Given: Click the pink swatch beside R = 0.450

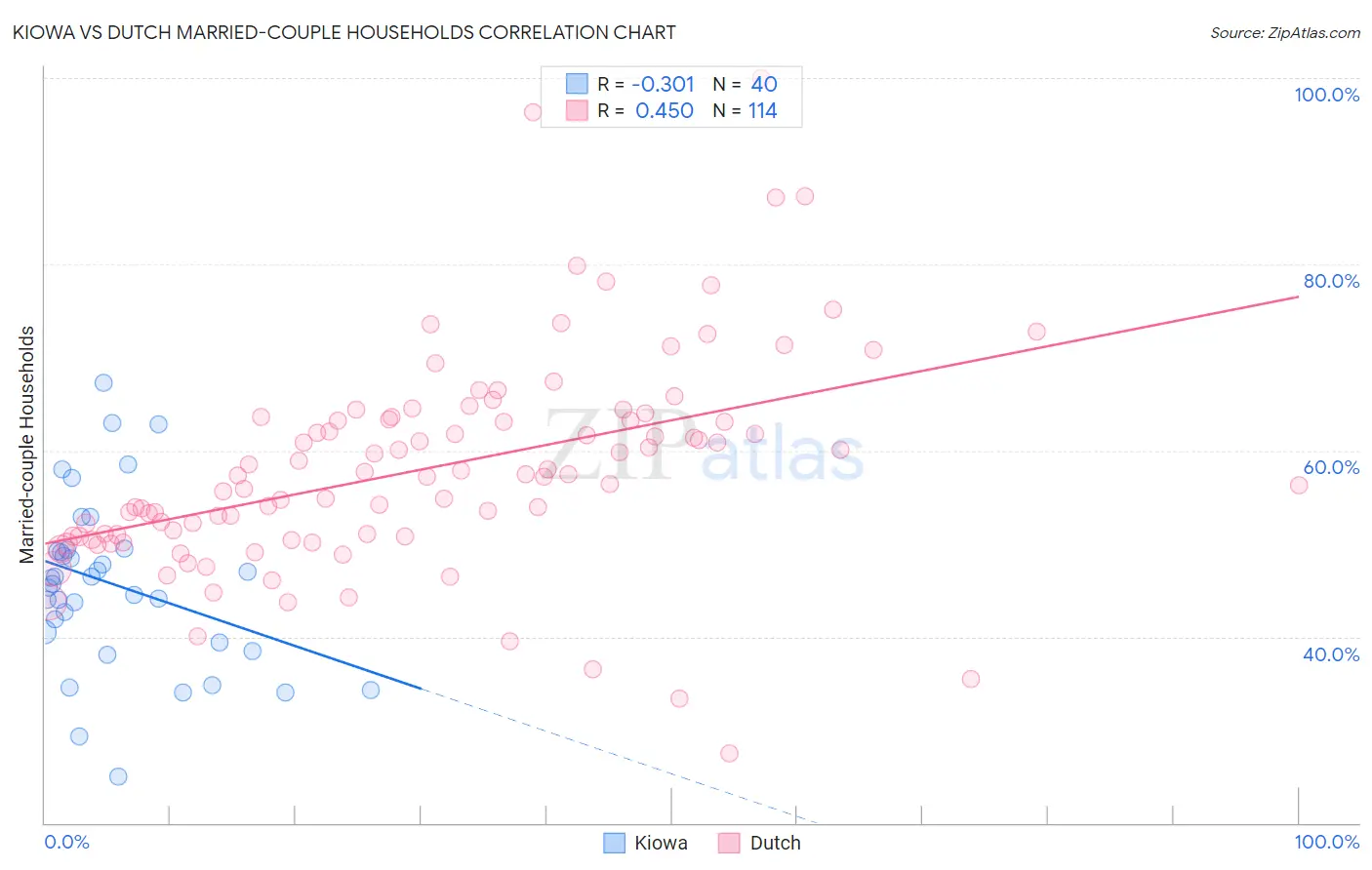Looking at the screenshot, I should 577,110.
